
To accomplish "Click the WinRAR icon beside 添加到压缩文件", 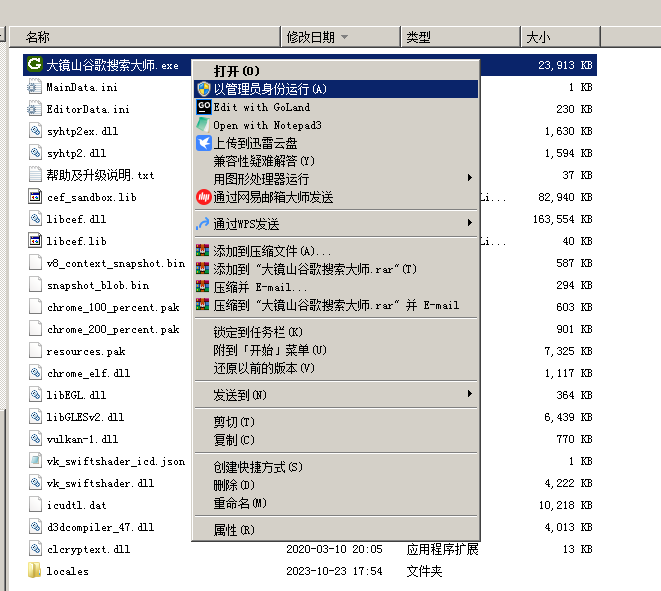I will click(x=203, y=251).
